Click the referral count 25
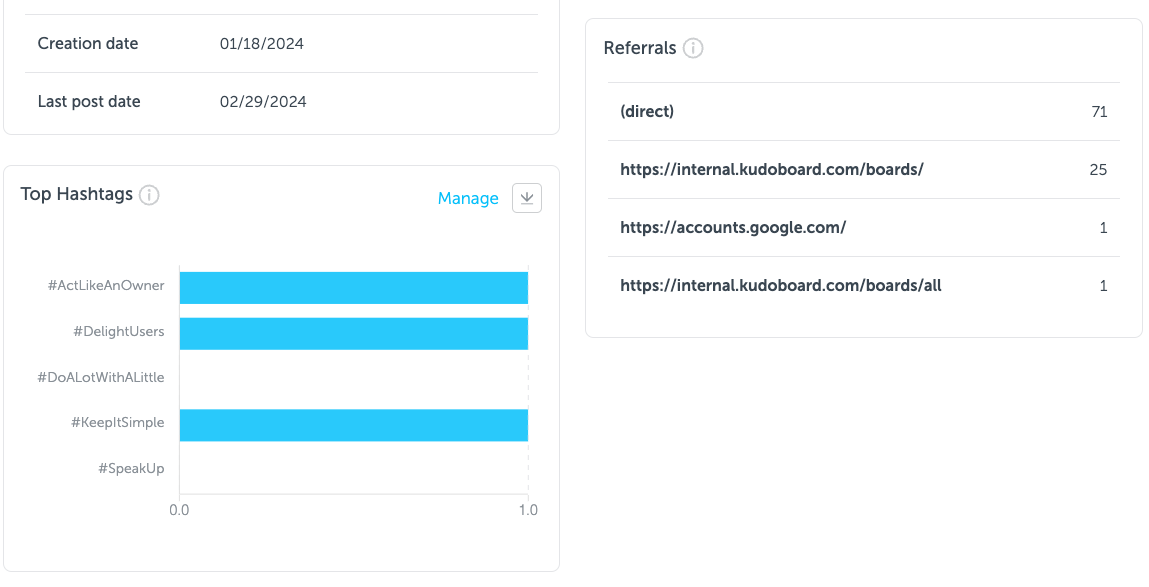The image size is (1149, 587). coord(1098,169)
